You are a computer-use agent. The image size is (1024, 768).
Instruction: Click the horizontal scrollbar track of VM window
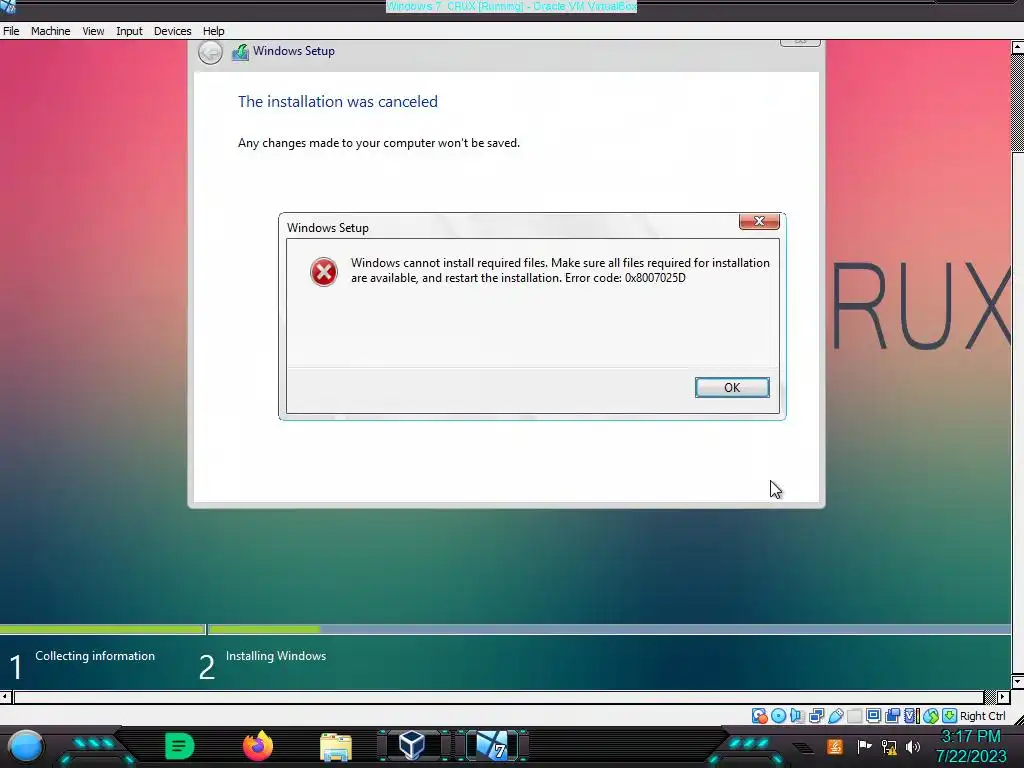click(x=498, y=697)
